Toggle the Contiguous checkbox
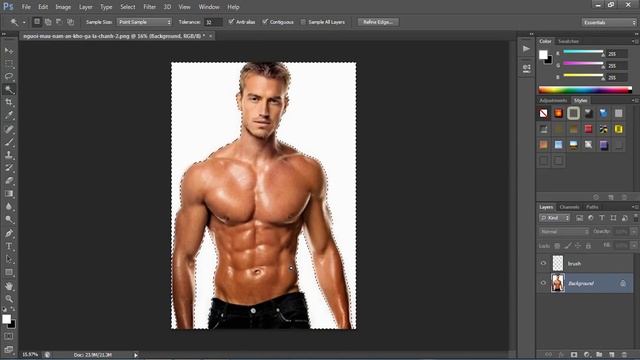This screenshot has height=360, width=640. coord(265,22)
